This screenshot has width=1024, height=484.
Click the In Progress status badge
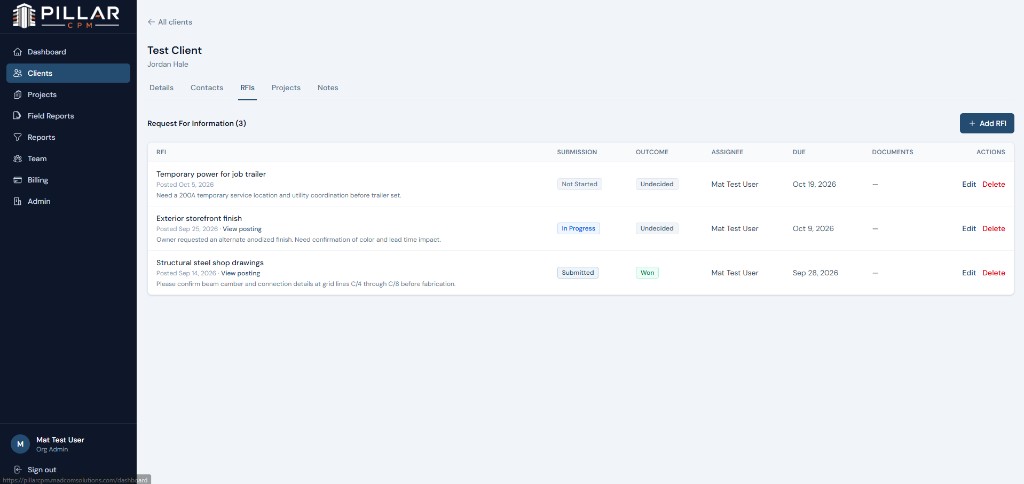point(578,229)
